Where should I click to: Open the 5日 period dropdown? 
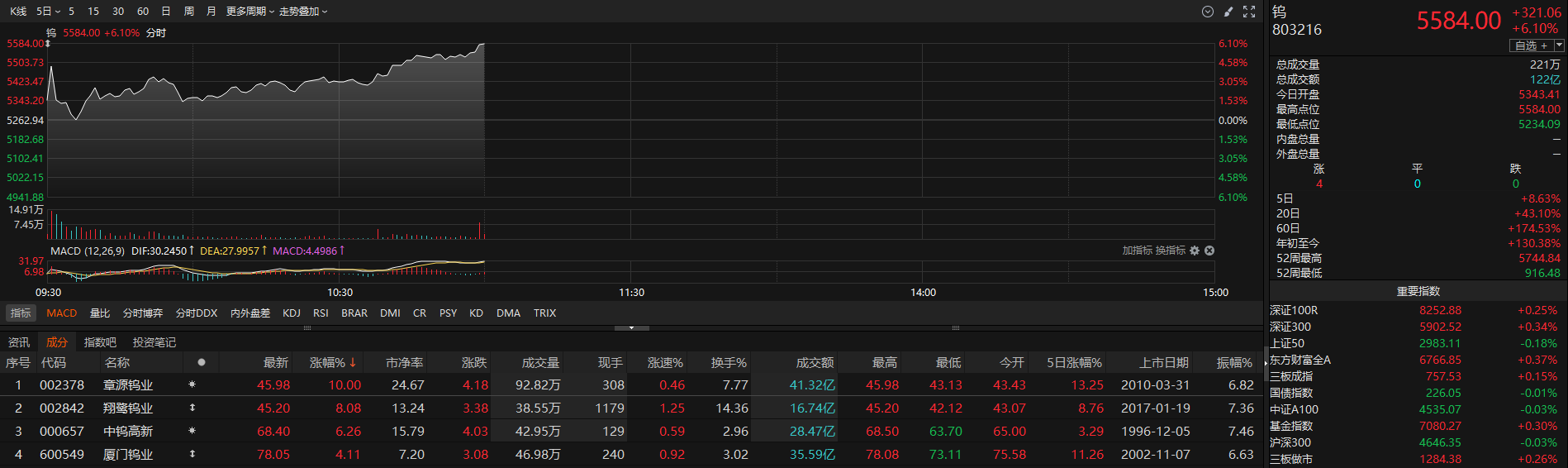click(x=48, y=12)
